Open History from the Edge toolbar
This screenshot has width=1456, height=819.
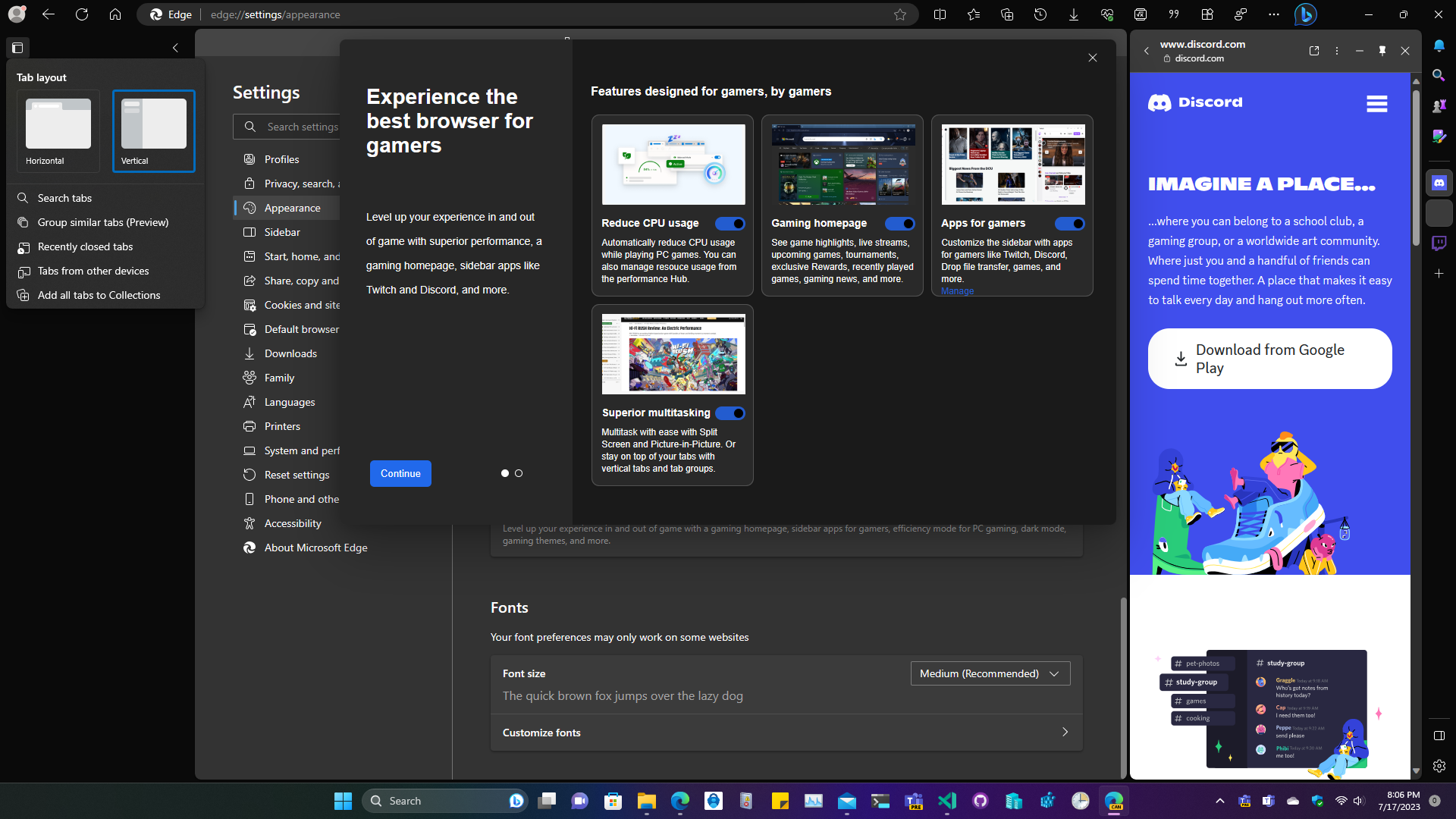click(x=1040, y=14)
